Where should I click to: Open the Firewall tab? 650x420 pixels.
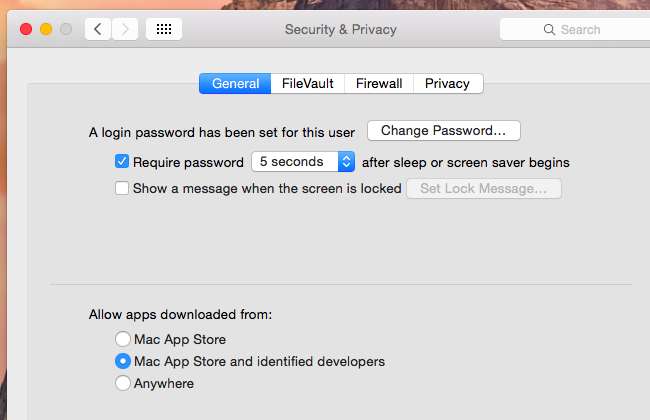(x=379, y=84)
